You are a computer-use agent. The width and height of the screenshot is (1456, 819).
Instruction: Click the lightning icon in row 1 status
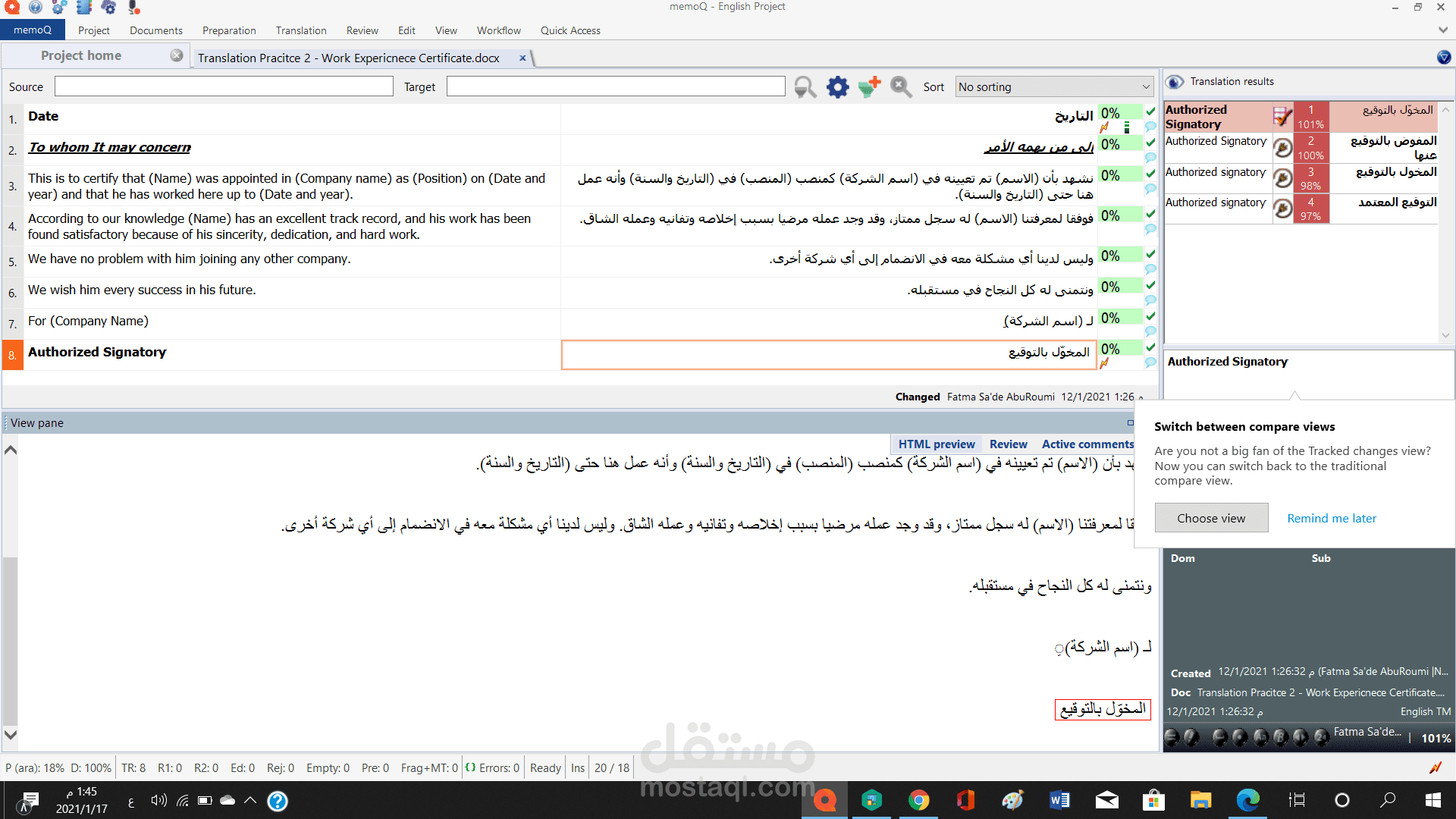tap(1104, 127)
